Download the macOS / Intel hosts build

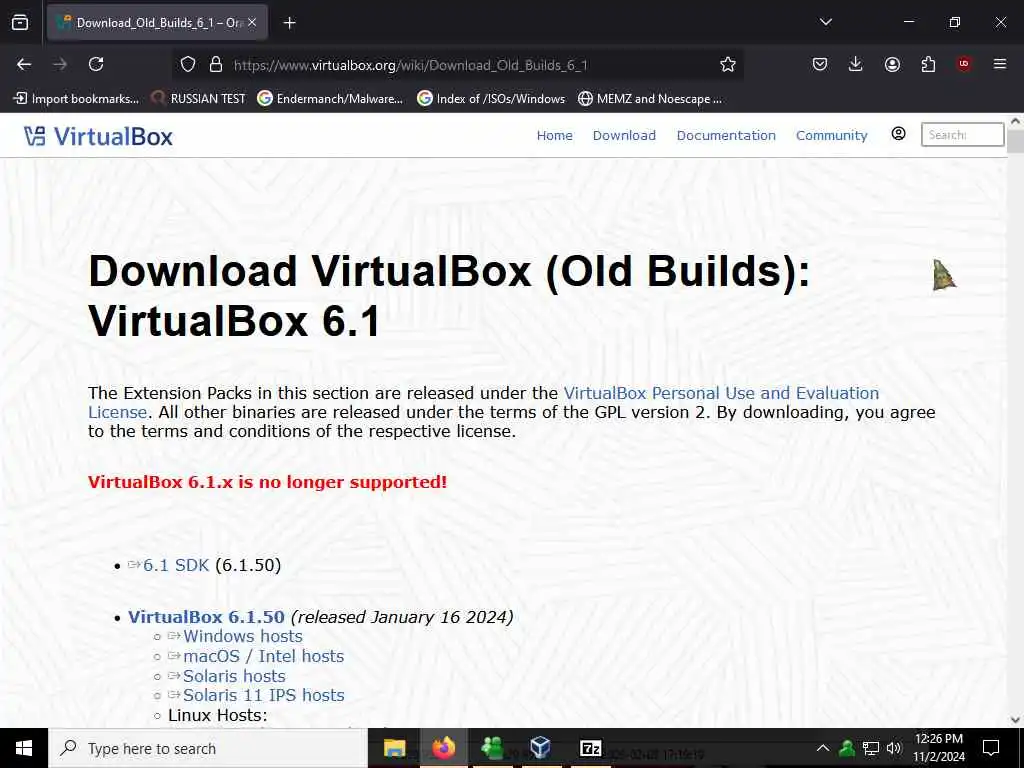point(263,656)
